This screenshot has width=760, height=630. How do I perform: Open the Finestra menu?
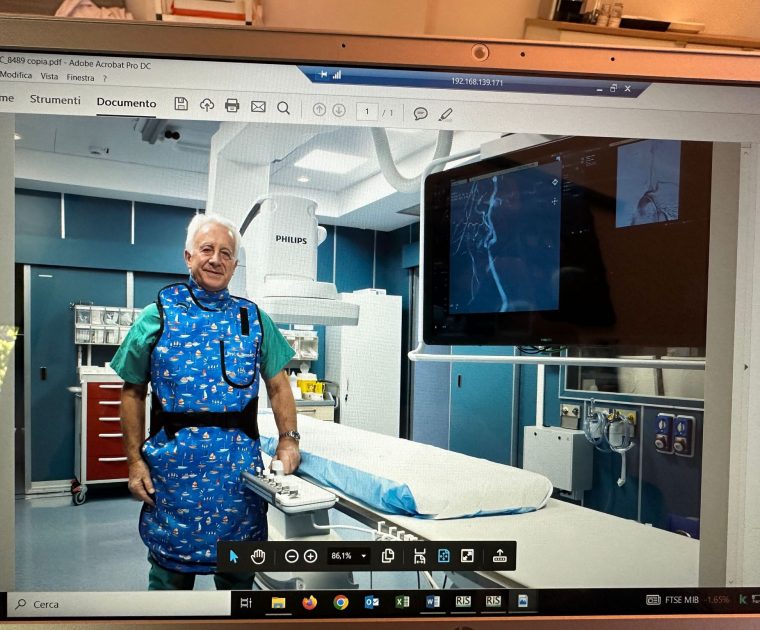point(80,77)
